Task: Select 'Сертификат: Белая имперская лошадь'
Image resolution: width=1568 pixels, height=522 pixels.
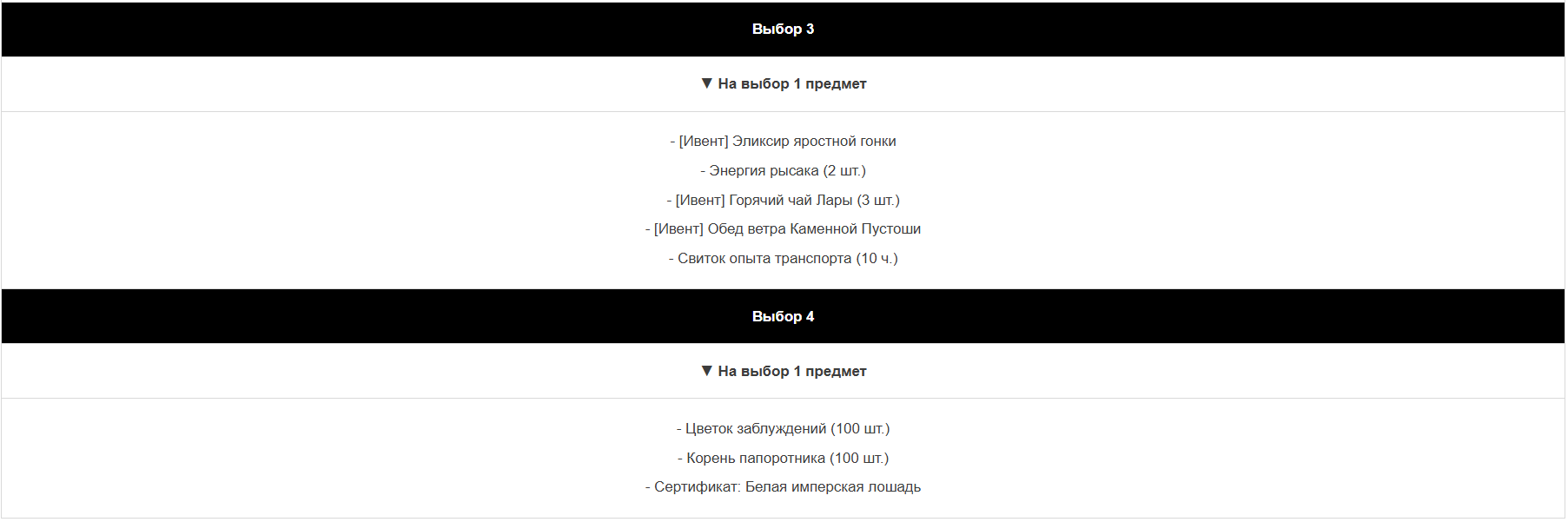Action: (x=783, y=486)
